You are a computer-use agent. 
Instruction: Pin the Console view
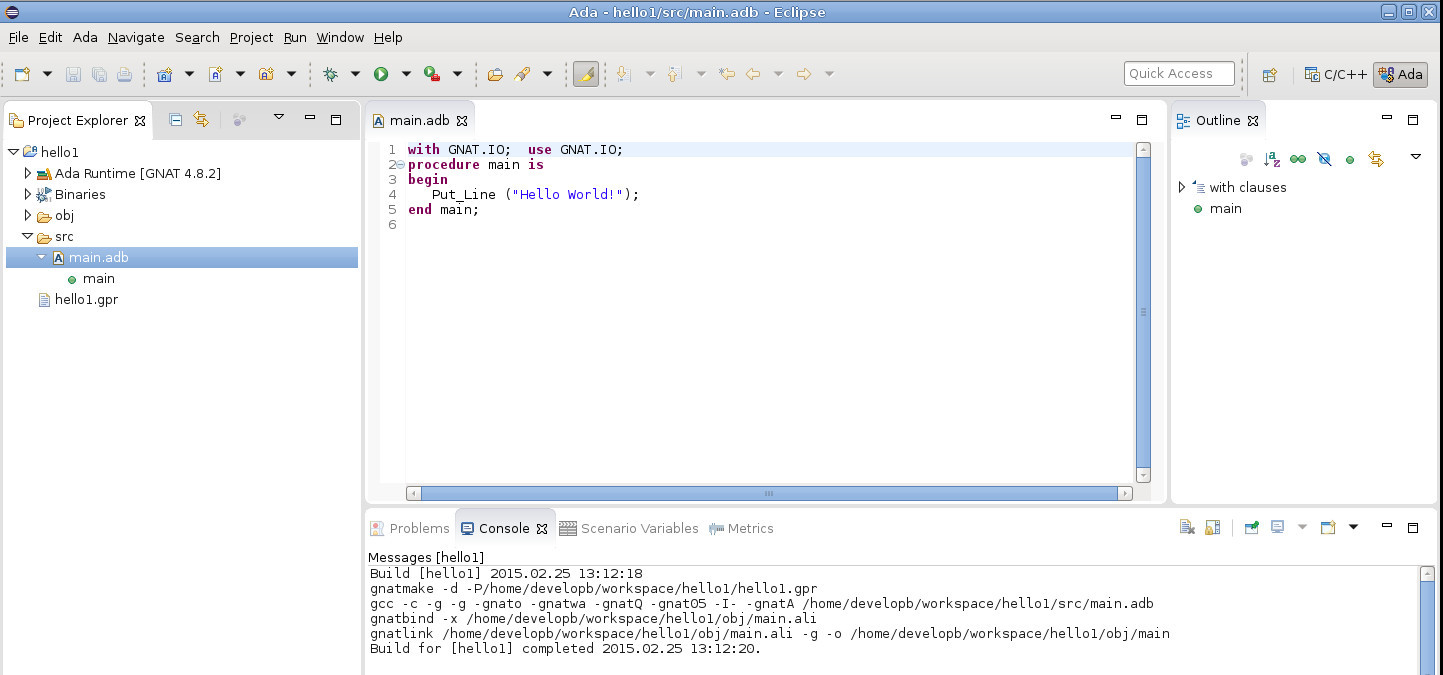1251,528
